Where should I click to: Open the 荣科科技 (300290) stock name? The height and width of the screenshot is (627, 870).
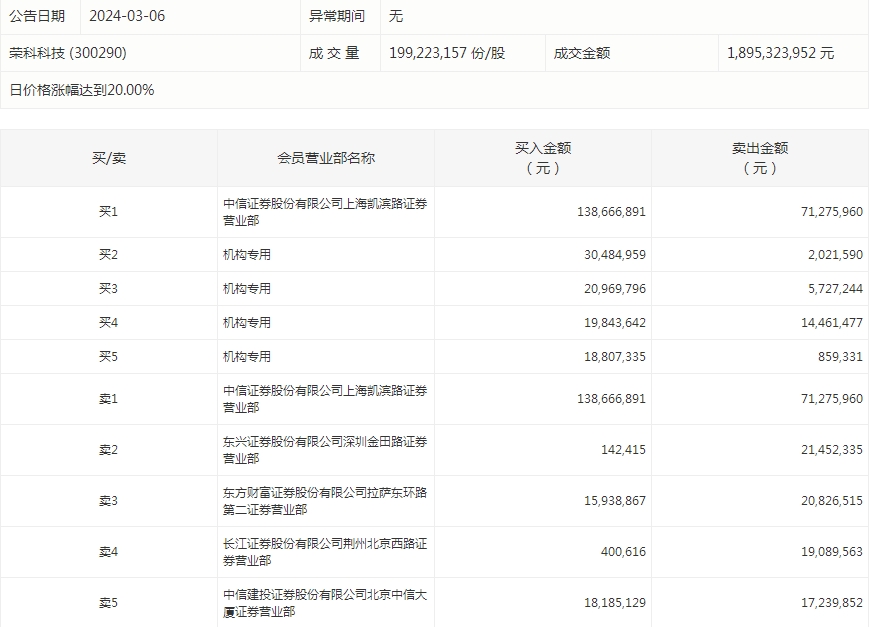click(68, 53)
